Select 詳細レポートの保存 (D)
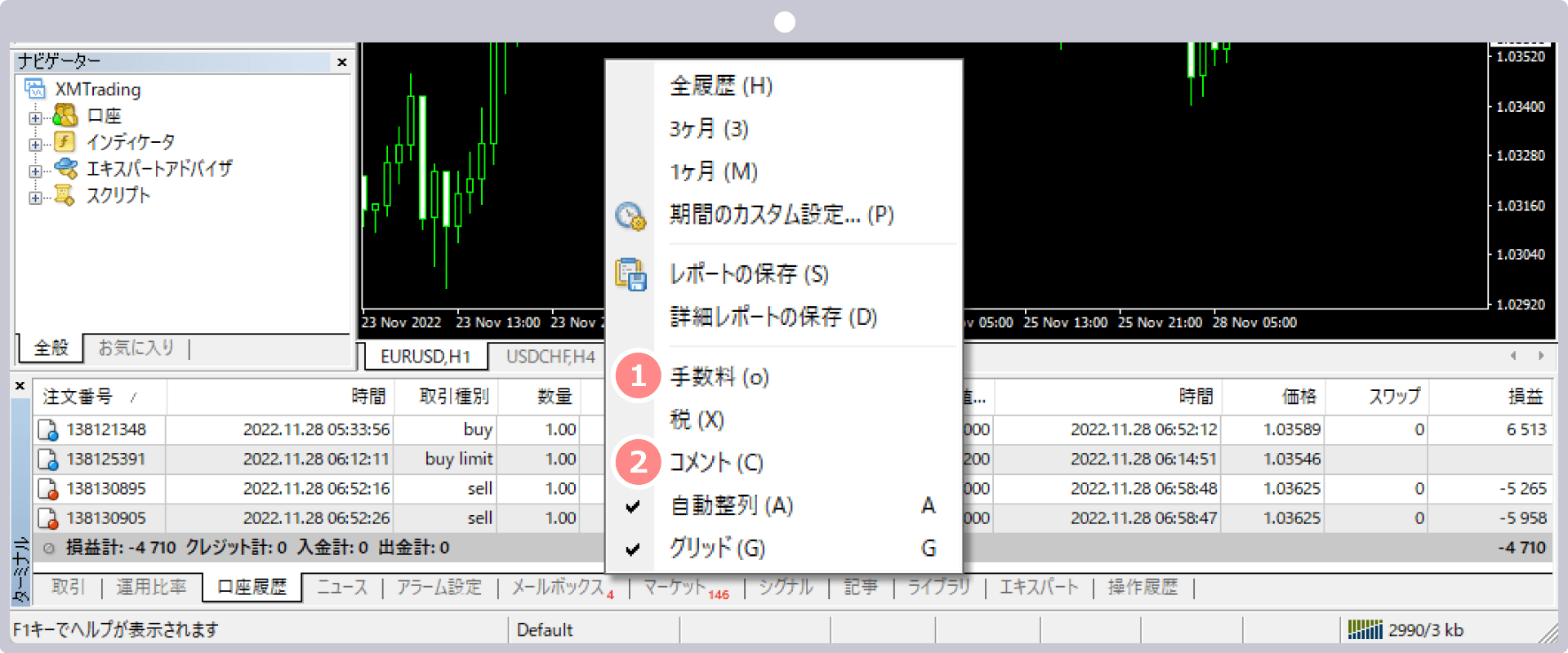 (x=784, y=317)
